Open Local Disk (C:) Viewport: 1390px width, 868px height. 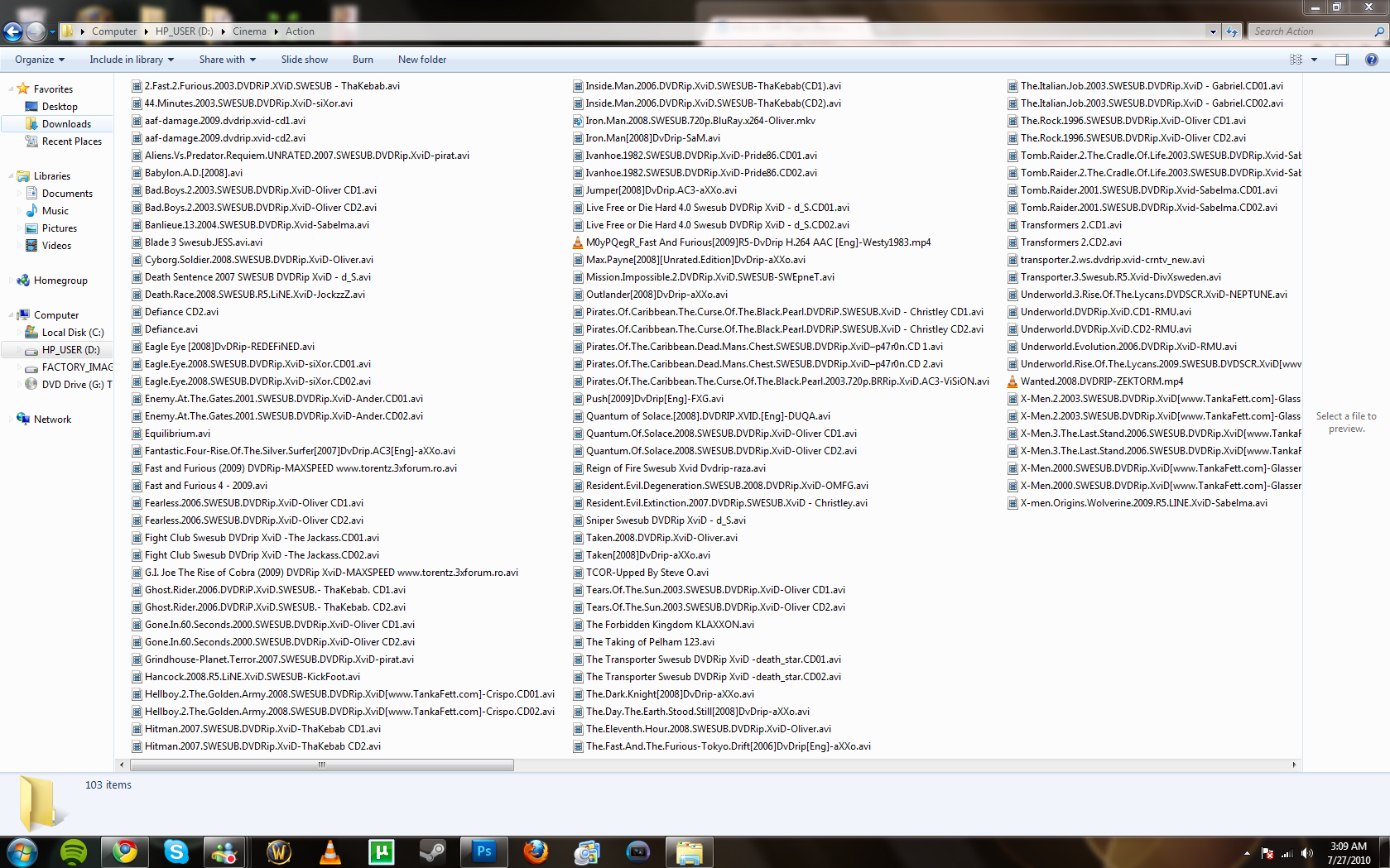point(73,333)
